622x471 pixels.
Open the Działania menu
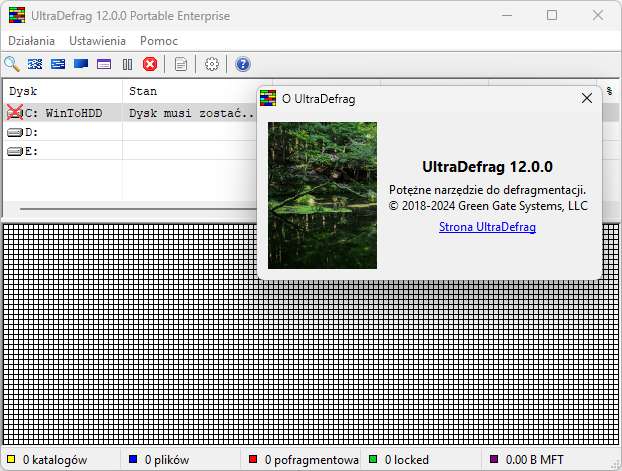point(31,41)
